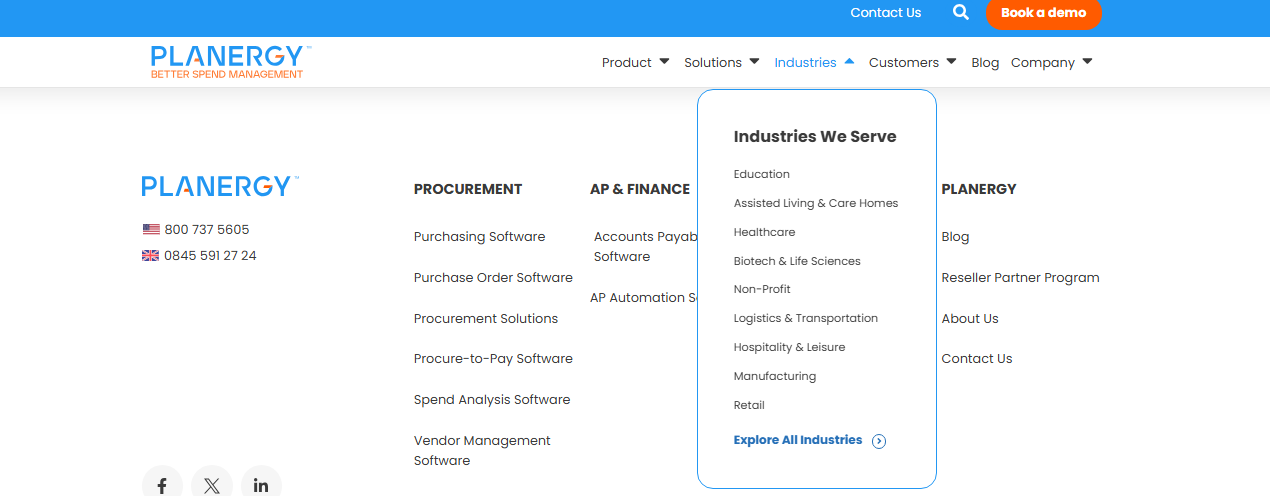Click the Book a demo button
This screenshot has height=496, width=1270.
pyautogui.click(x=1043, y=13)
